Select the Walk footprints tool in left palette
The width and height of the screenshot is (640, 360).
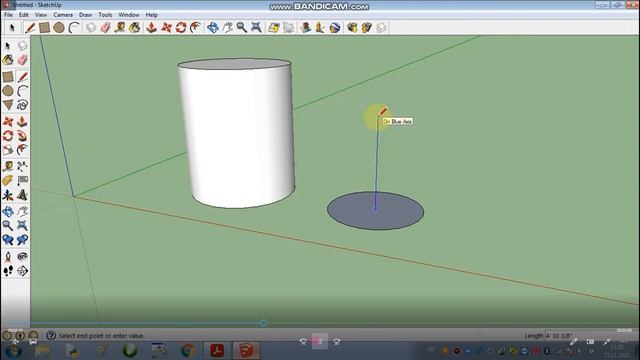point(8,271)
